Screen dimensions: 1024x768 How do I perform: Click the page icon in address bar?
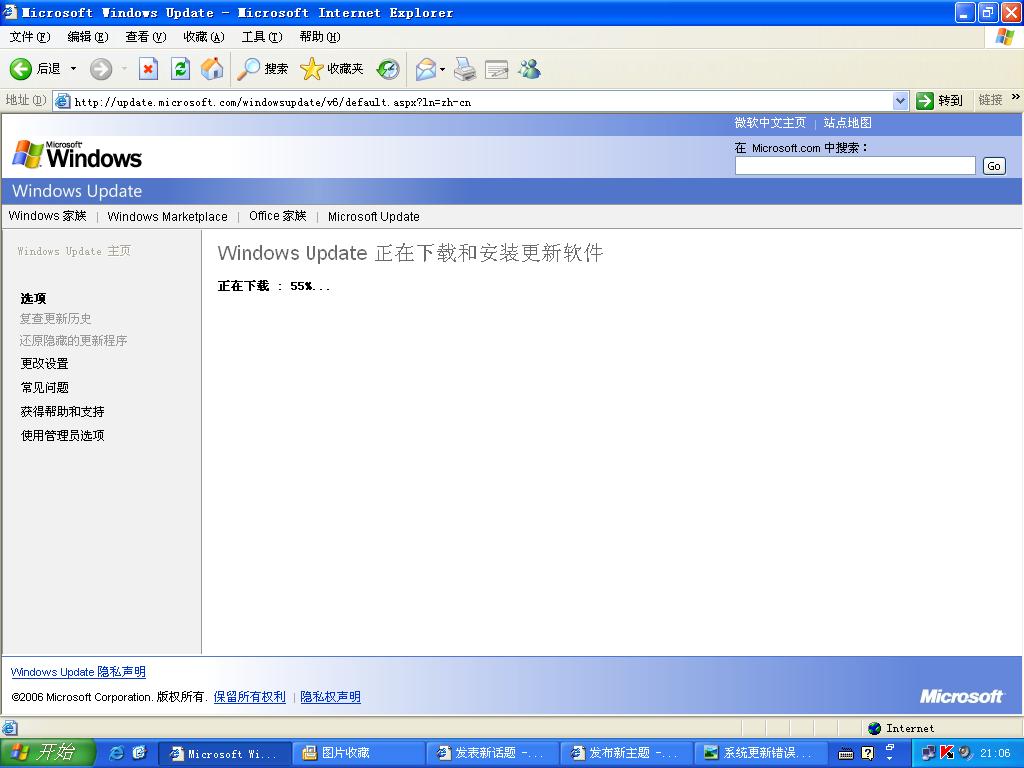[63, 101]
